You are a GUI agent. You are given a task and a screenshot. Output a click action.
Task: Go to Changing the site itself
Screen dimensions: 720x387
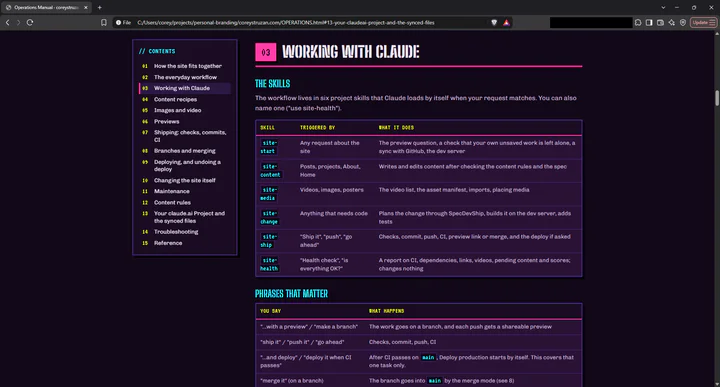tap(185, 180)
